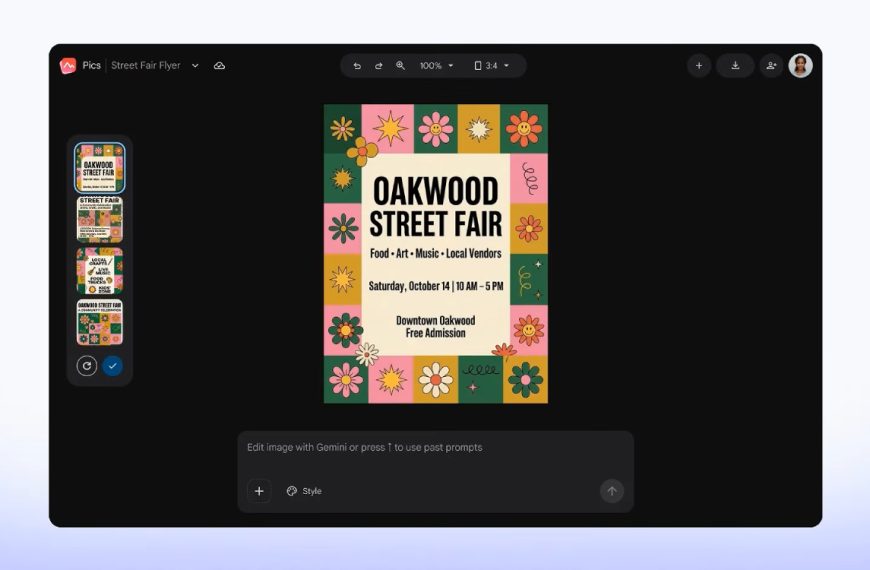This screenshot has height=570, width=870.
Task: Click the Street Fair Flyer document title
Action: coord(146,65)
